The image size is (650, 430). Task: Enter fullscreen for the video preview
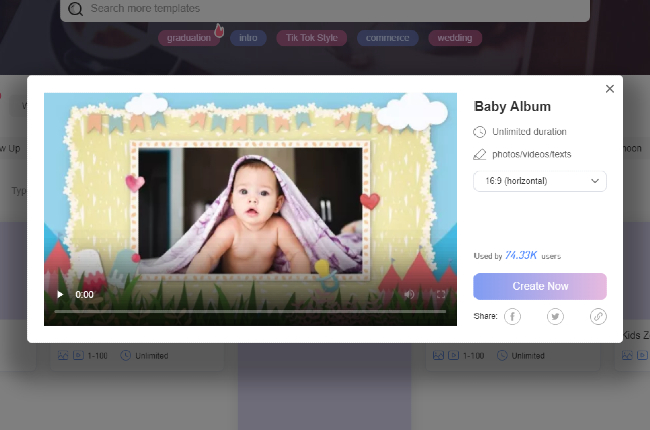439,295
